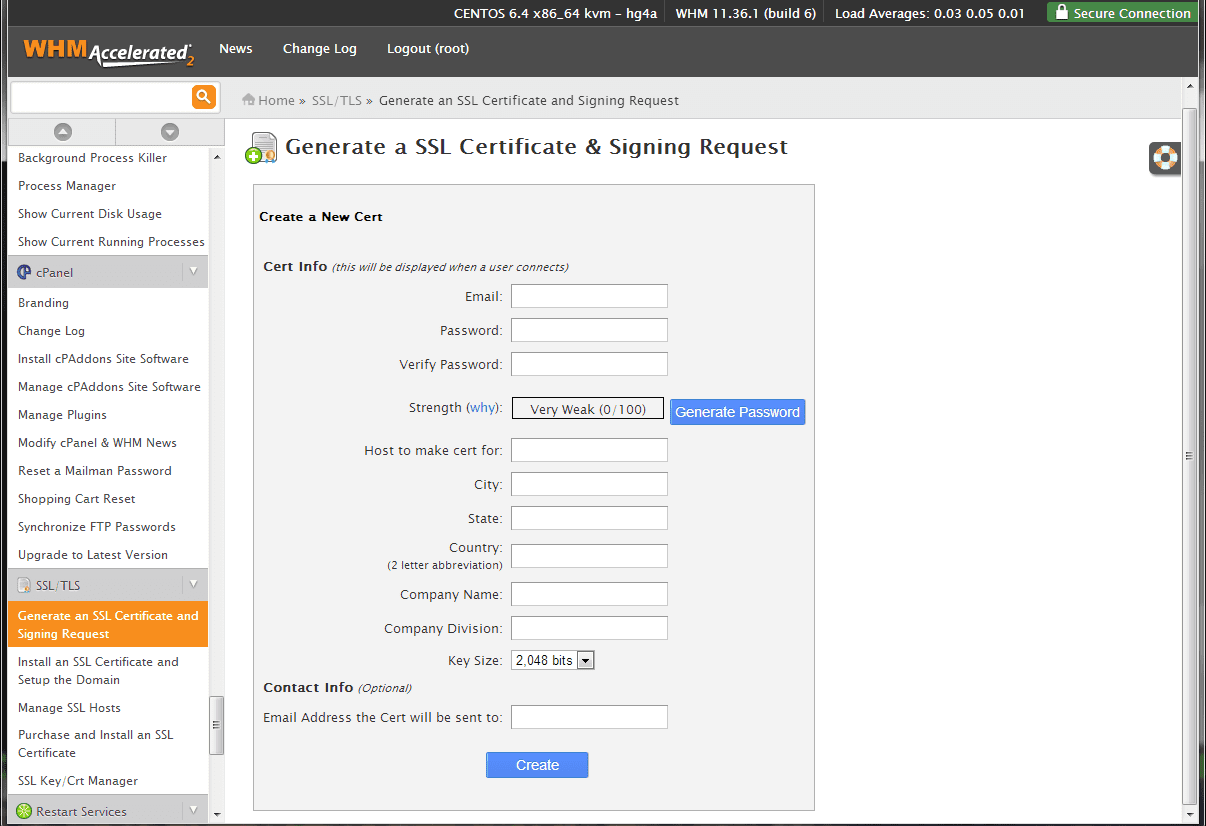Click the sidebar vertical scrollbar handle
Viewport: 1206px width, 826px height.
click(216, 725)
